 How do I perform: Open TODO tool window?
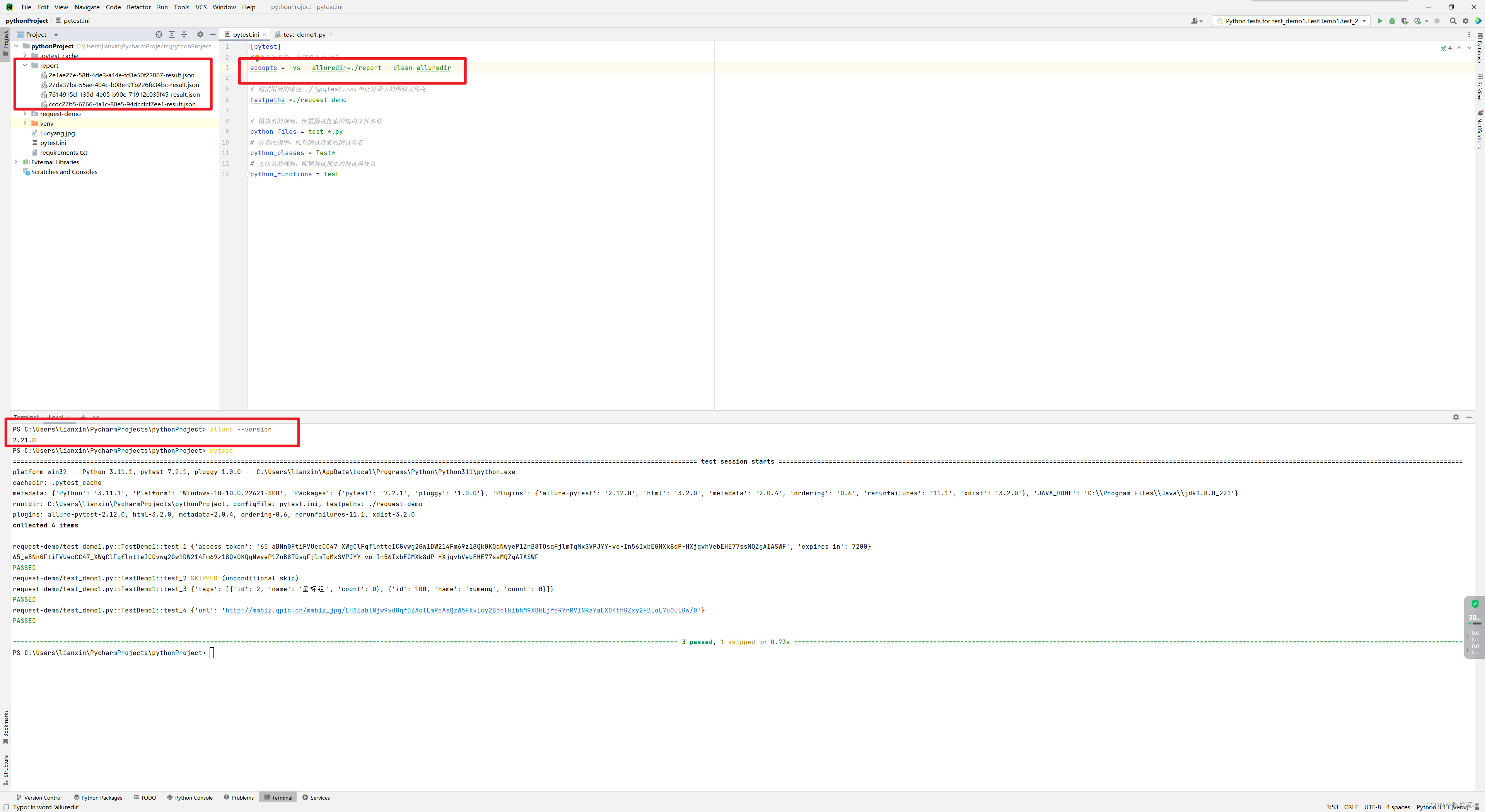[145, 798]
